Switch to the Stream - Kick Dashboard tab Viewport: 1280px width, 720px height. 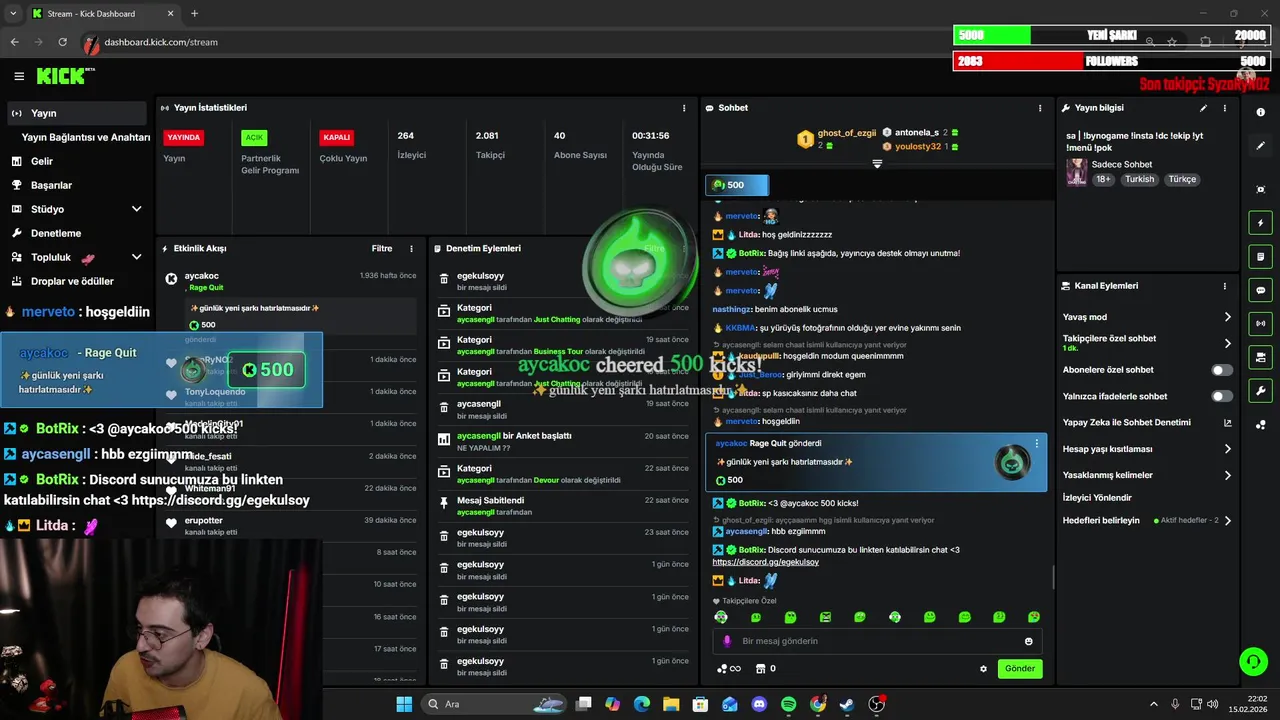click(102, 13)
